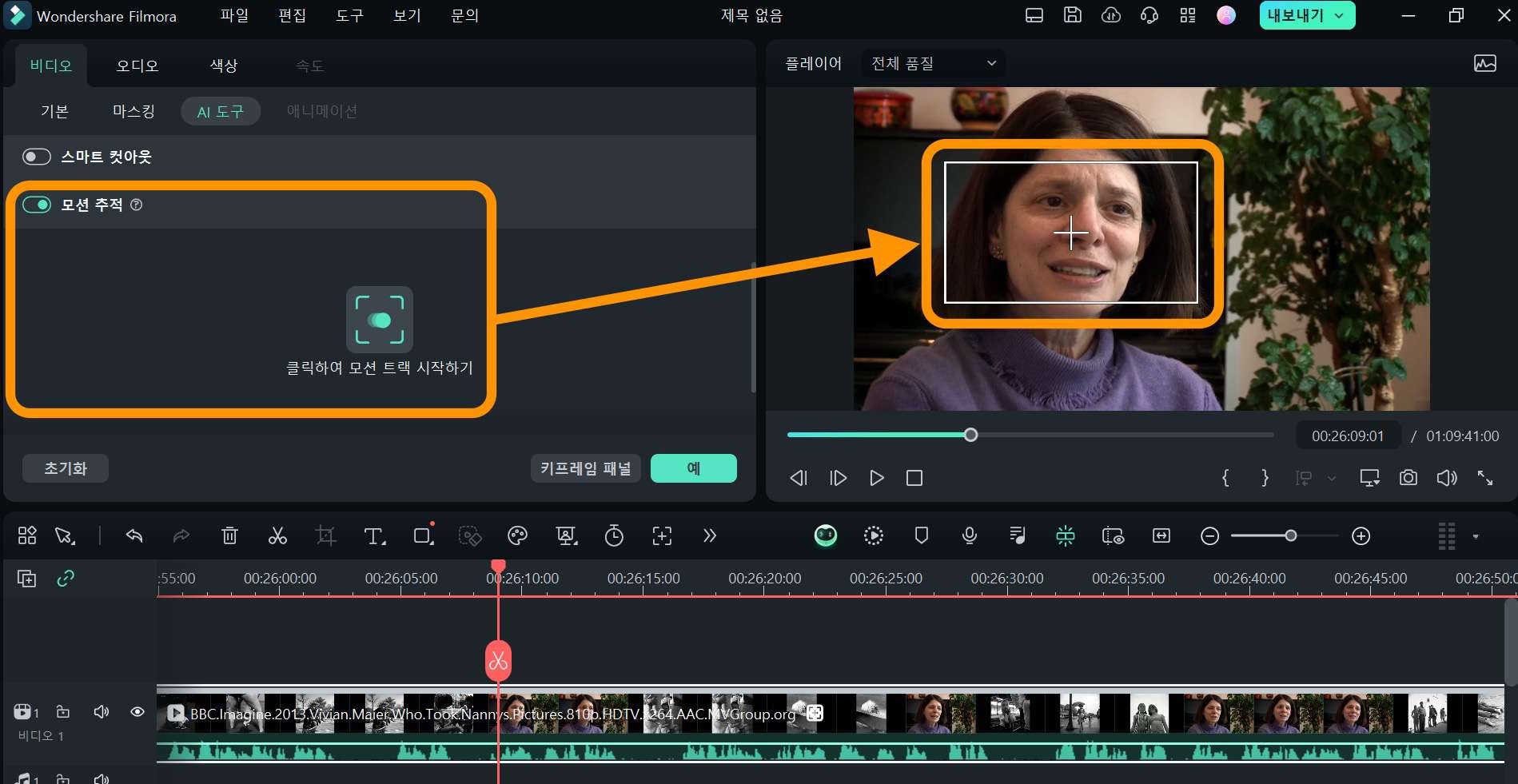
Task: Switch to the Color tab (색상)
Action: 224,66
